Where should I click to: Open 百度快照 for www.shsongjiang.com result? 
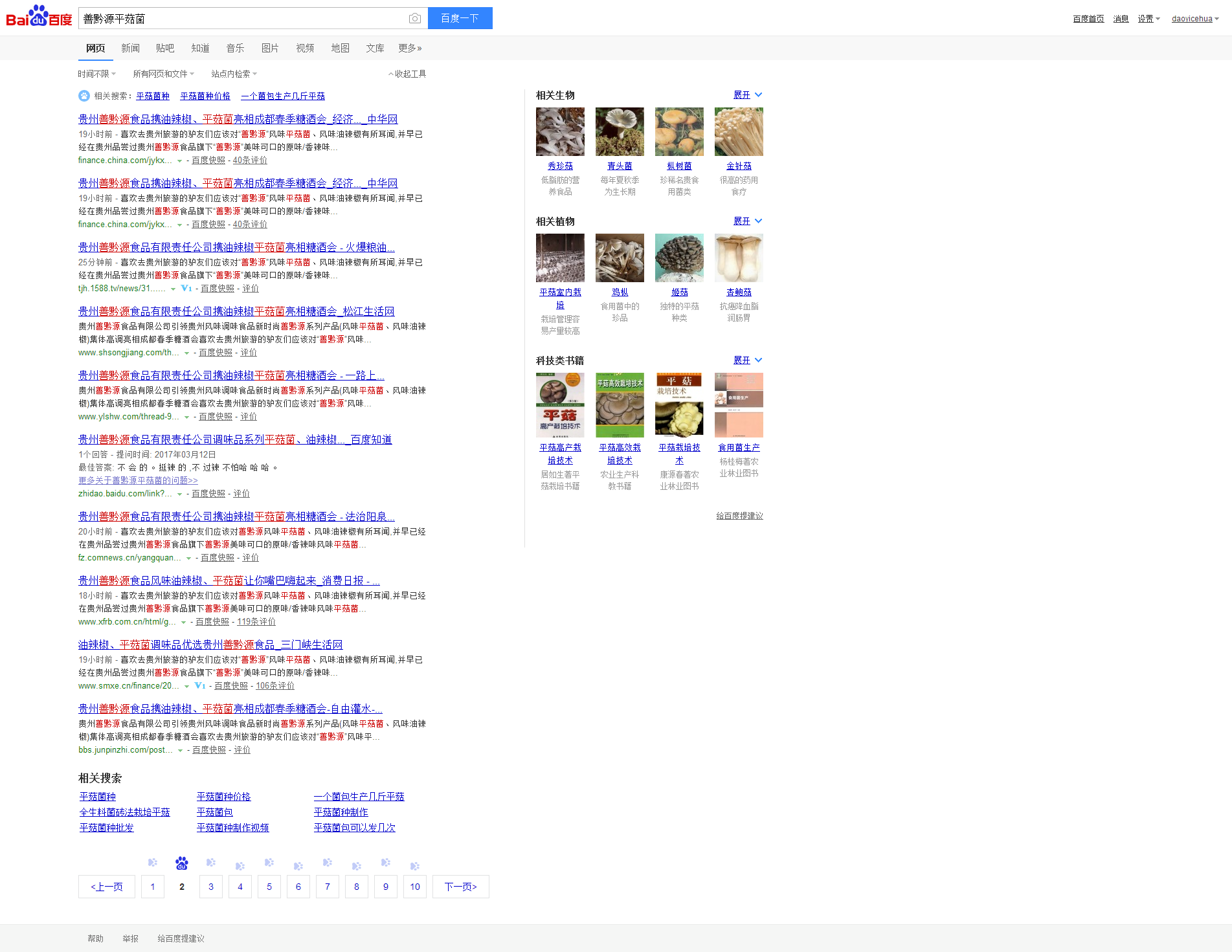click(216, 353)
